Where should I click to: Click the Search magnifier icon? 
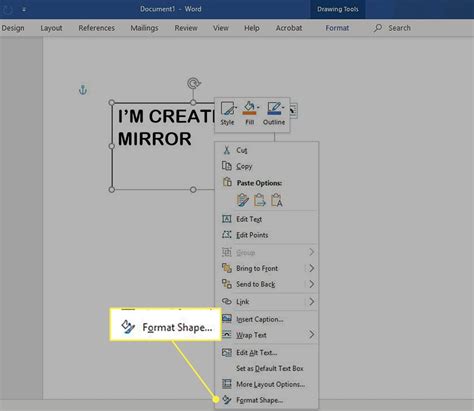(378, 28)
